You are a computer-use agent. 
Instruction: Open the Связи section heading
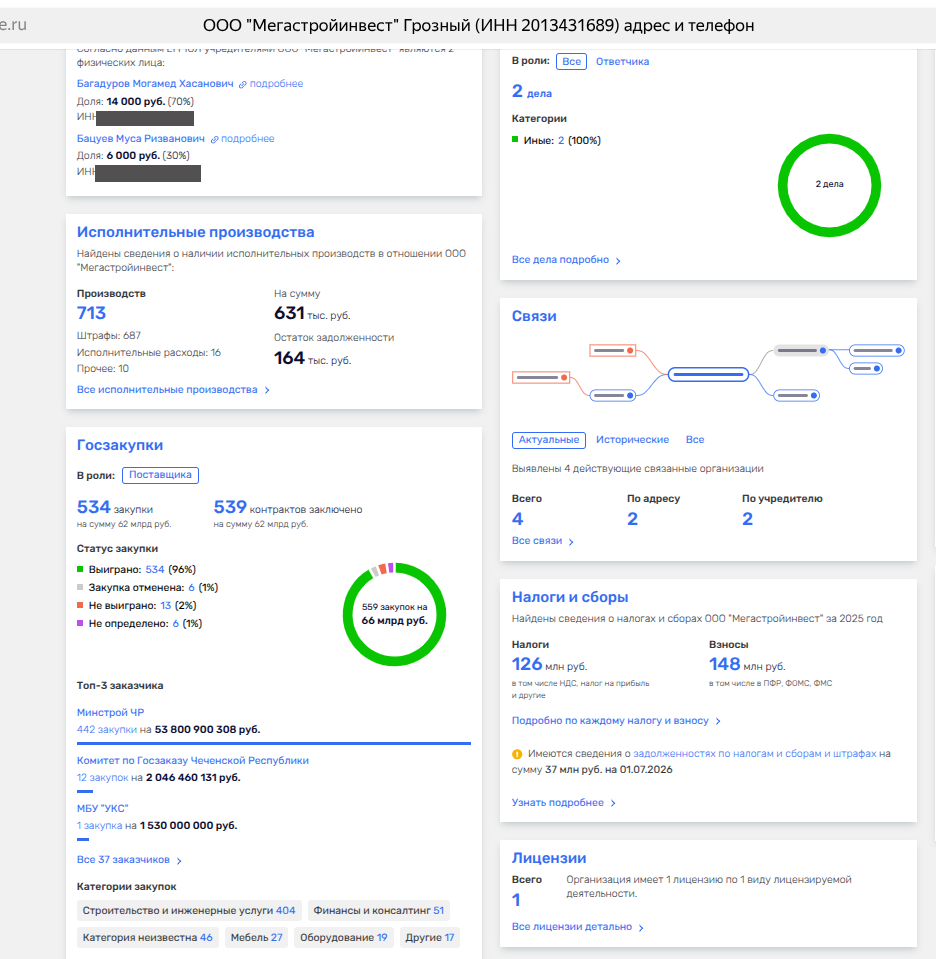click(534, 316)
